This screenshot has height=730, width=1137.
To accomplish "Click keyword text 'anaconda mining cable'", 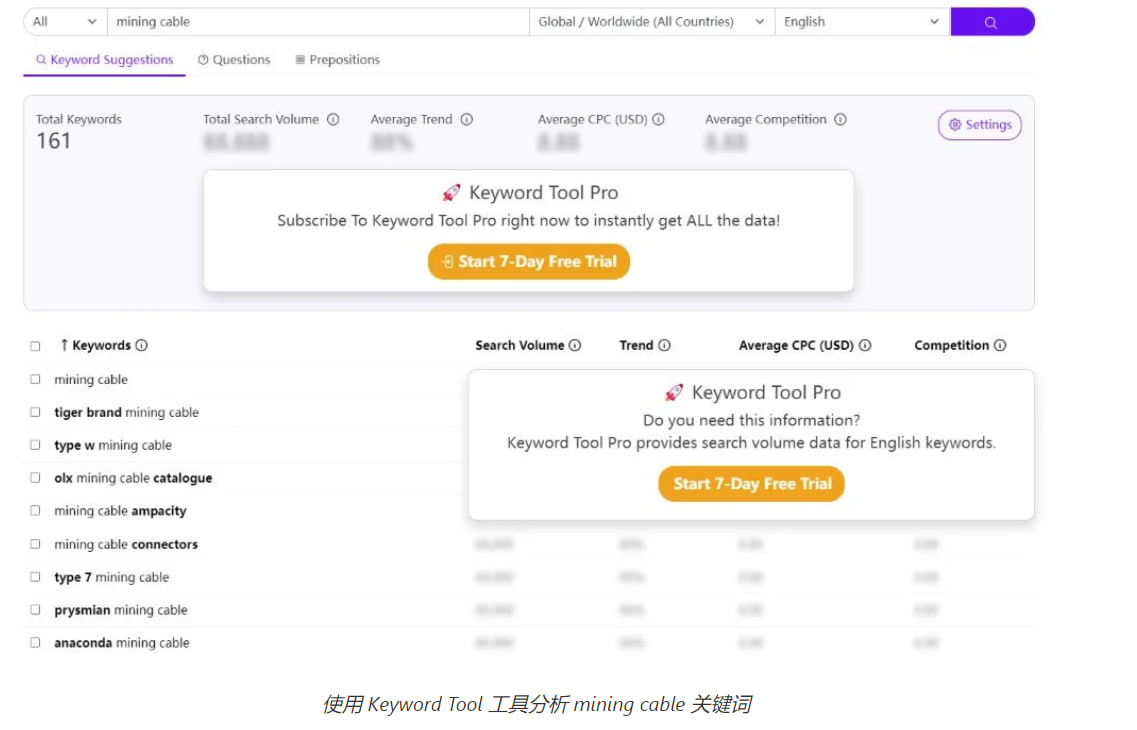I will pyautogui.click(x=122, y=643).
